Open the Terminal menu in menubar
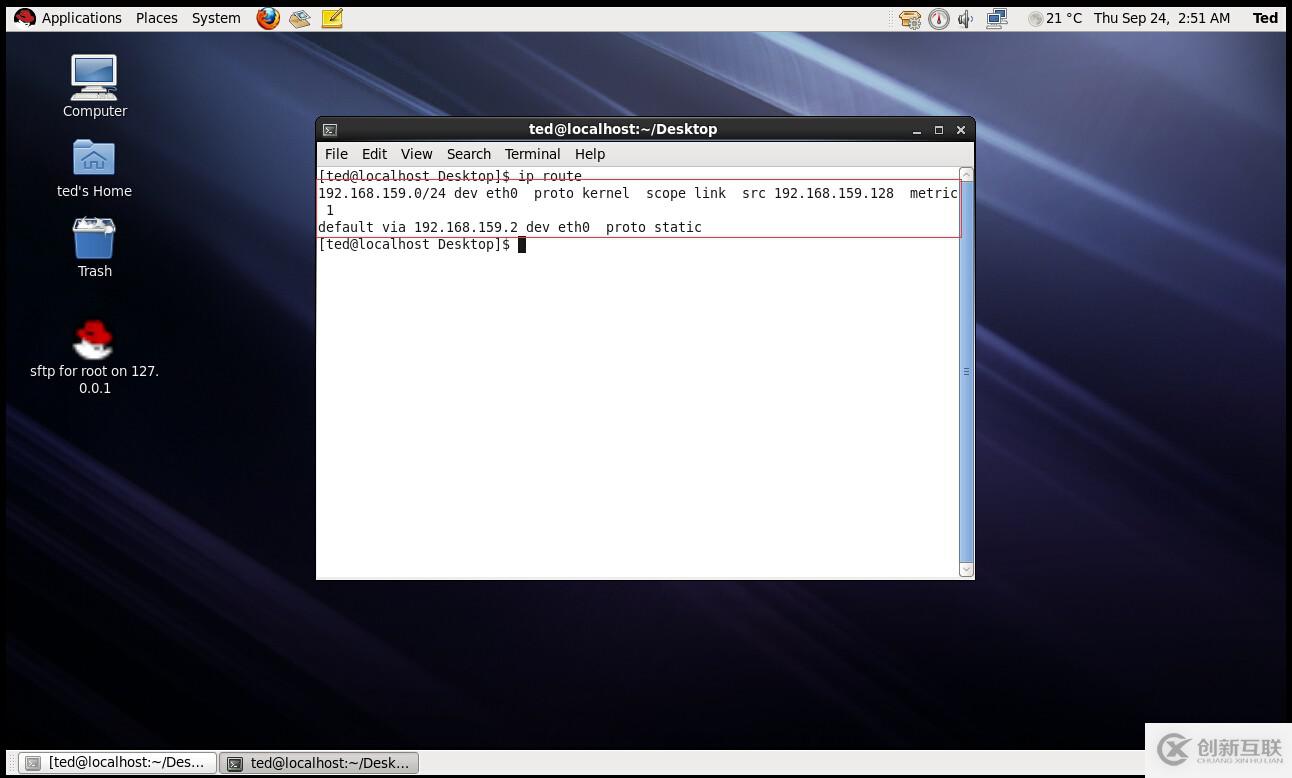Viewport: 1292px width, 778px height. tap(532, 154)
